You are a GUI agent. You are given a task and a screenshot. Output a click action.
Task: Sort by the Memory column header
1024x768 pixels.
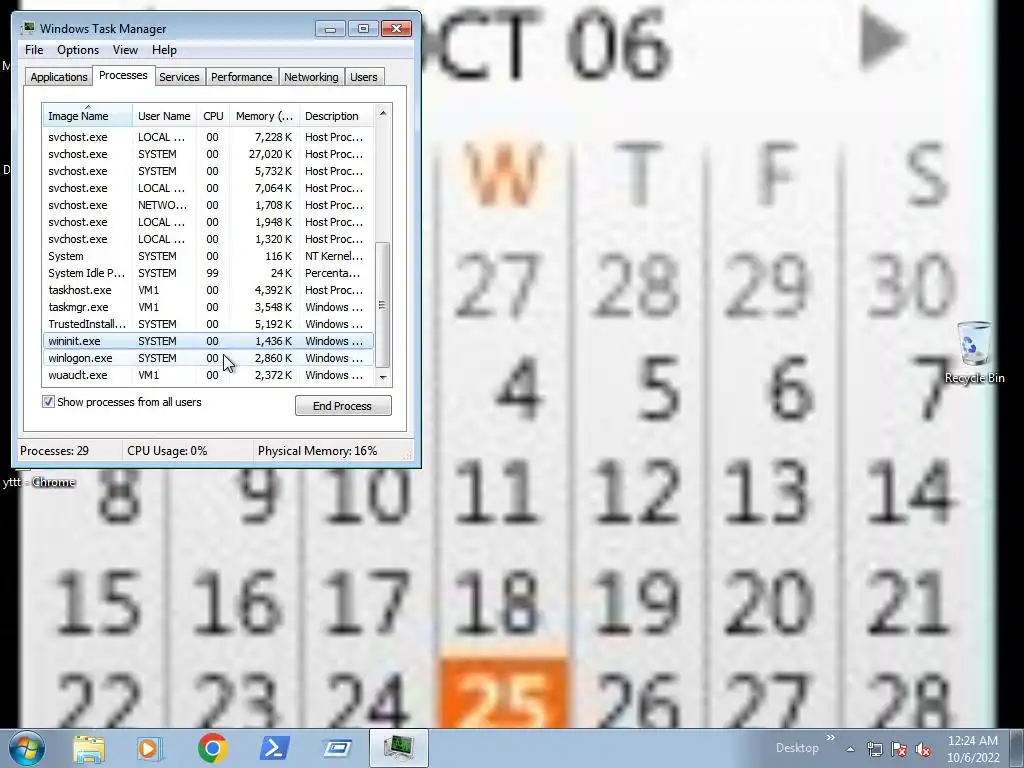tap(264, 116)
